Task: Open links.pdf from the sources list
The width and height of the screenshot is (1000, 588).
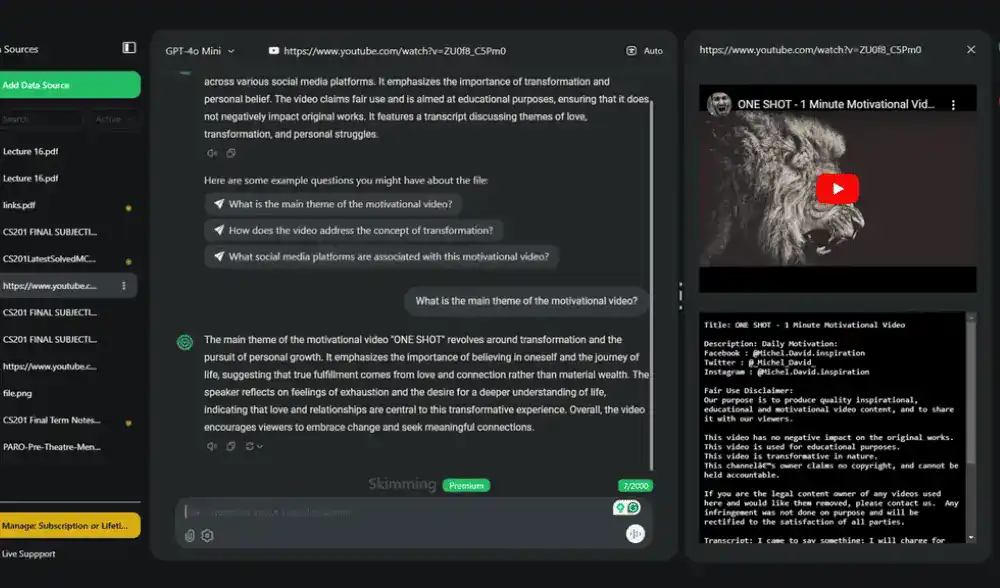Action: click(20, 205)
